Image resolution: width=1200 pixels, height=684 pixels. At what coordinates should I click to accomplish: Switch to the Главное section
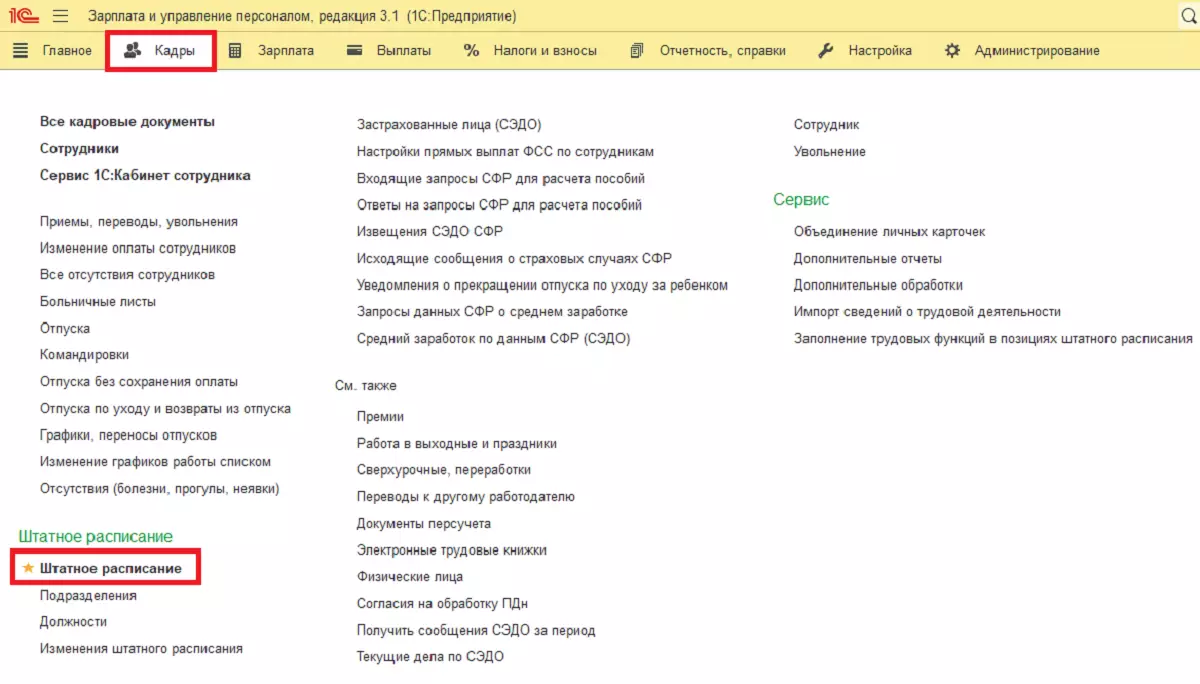pyautogui.click(x=67, y=50)
